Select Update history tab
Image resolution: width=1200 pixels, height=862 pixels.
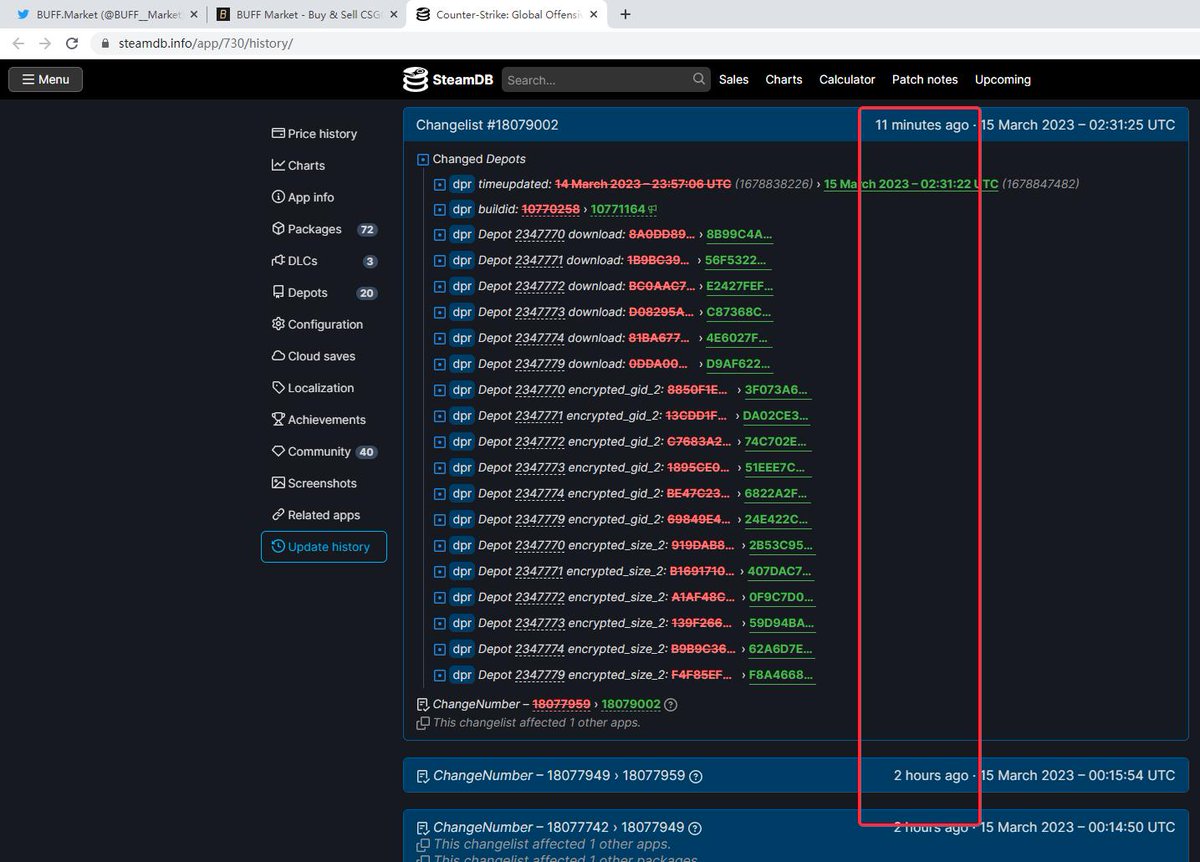(324, 547)
